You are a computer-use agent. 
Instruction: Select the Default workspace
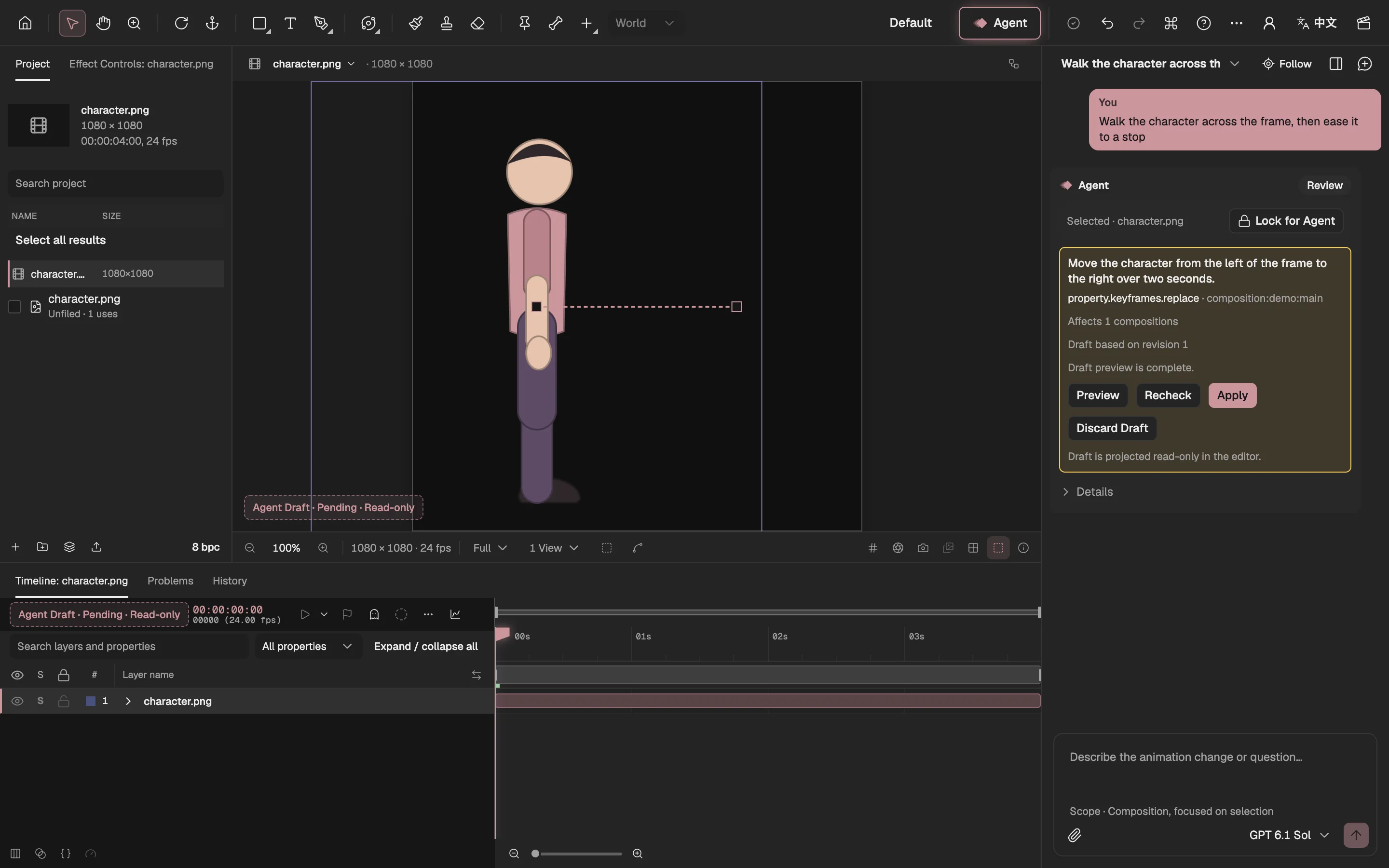910,23
